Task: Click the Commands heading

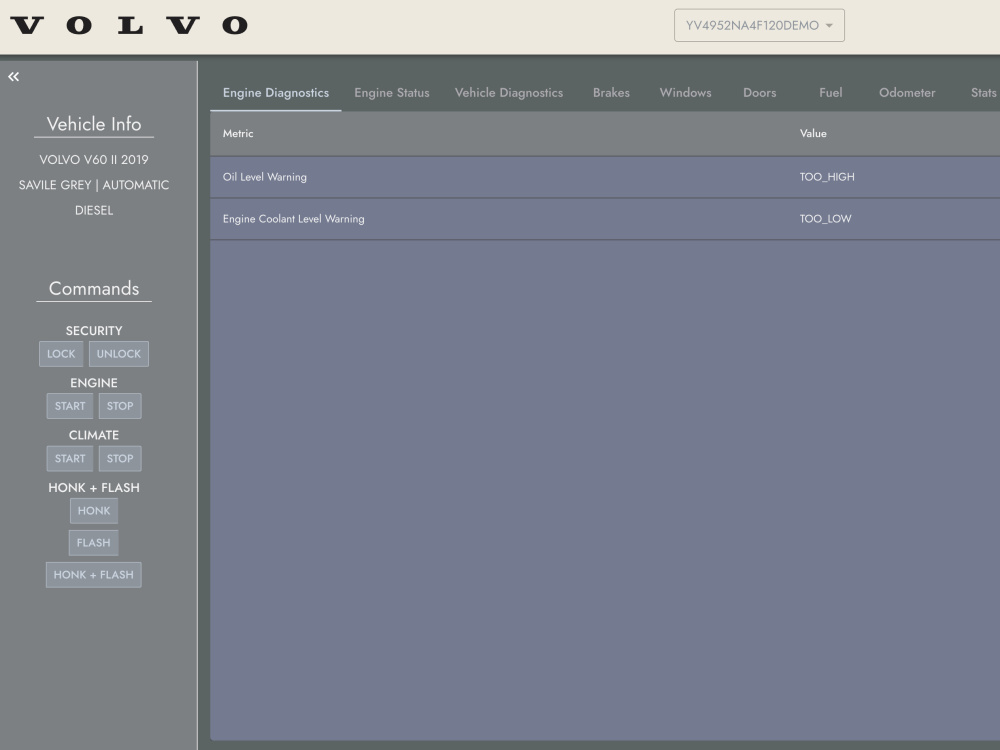Action: pos(94,288)
